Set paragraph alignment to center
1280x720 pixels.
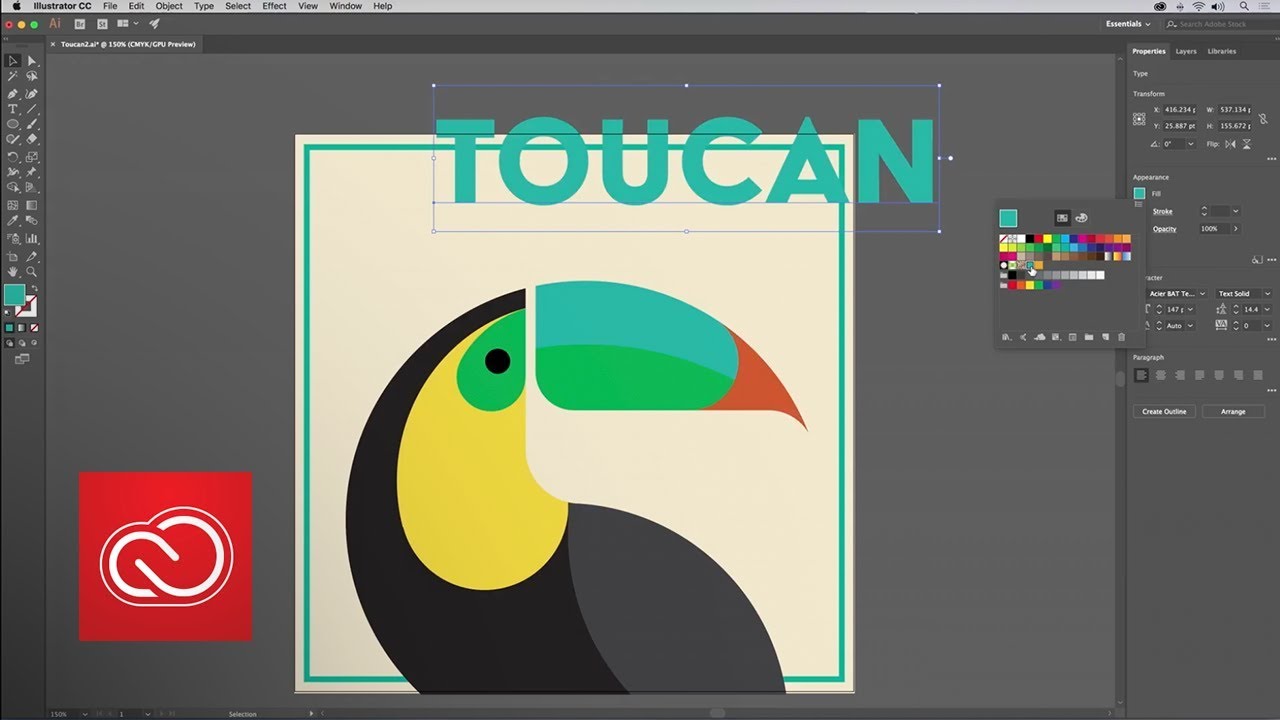pos(1161,375)
